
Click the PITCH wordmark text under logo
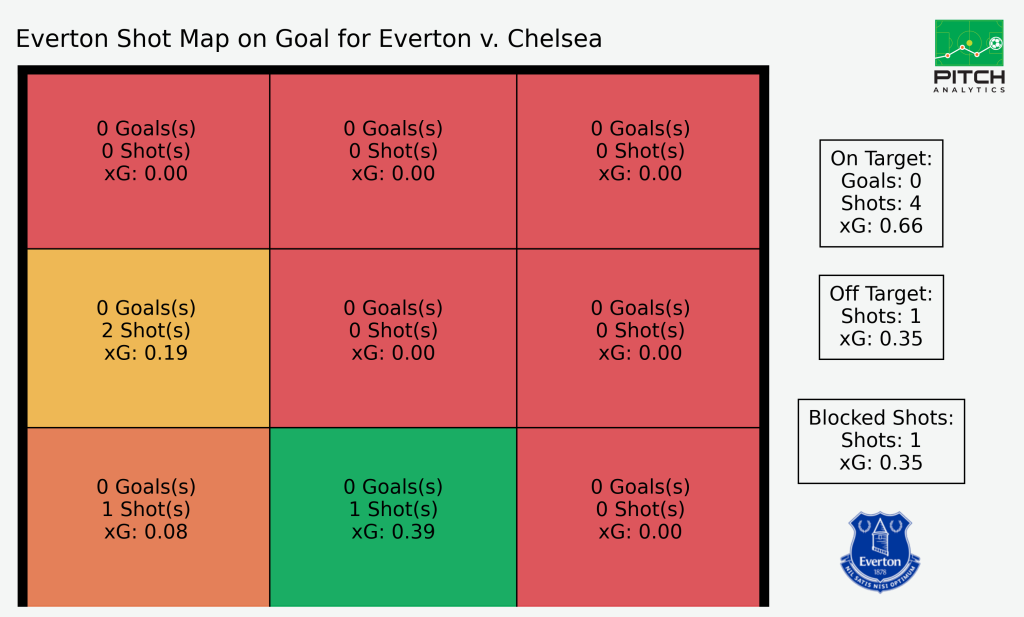click(969, 77)
